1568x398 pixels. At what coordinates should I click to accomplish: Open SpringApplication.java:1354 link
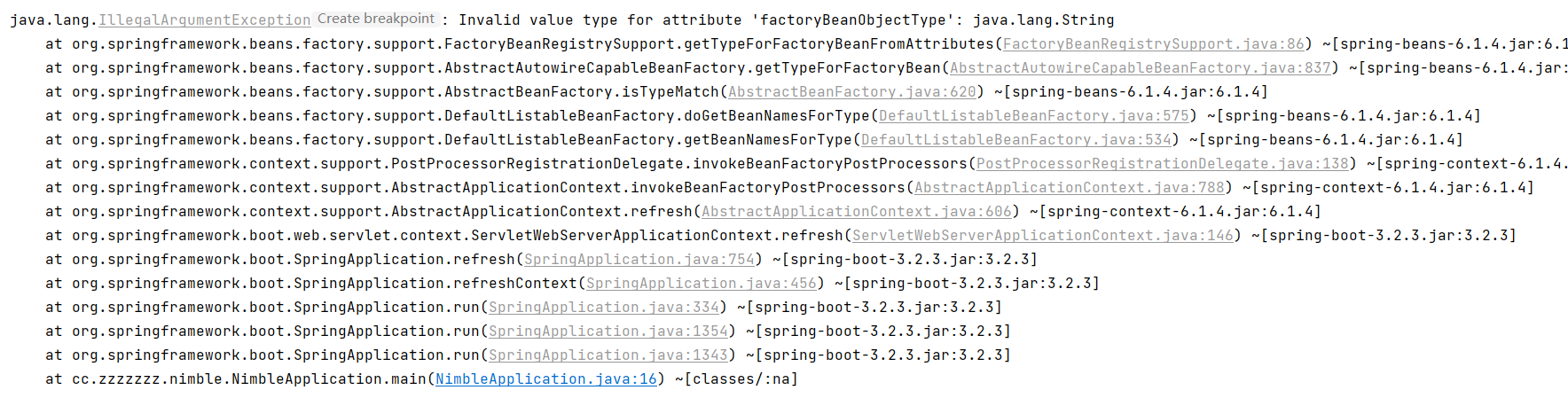(x=608, y=331)
